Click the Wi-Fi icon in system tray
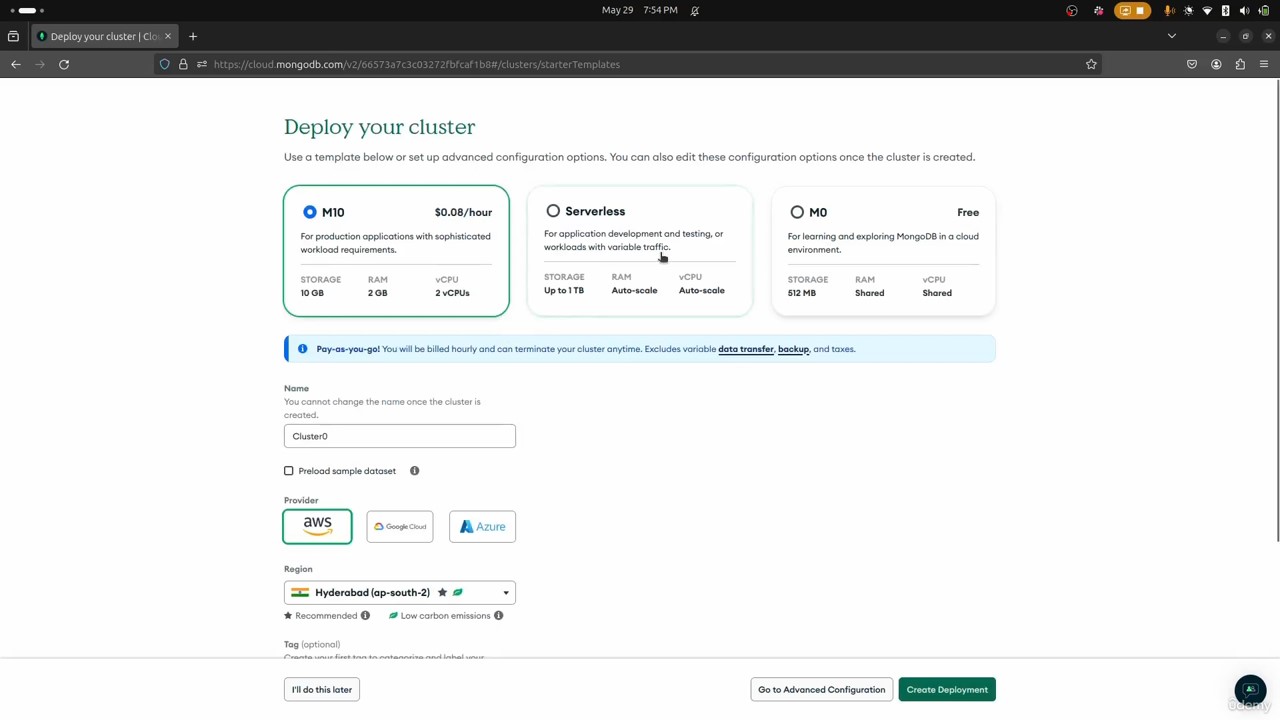 1207,10
